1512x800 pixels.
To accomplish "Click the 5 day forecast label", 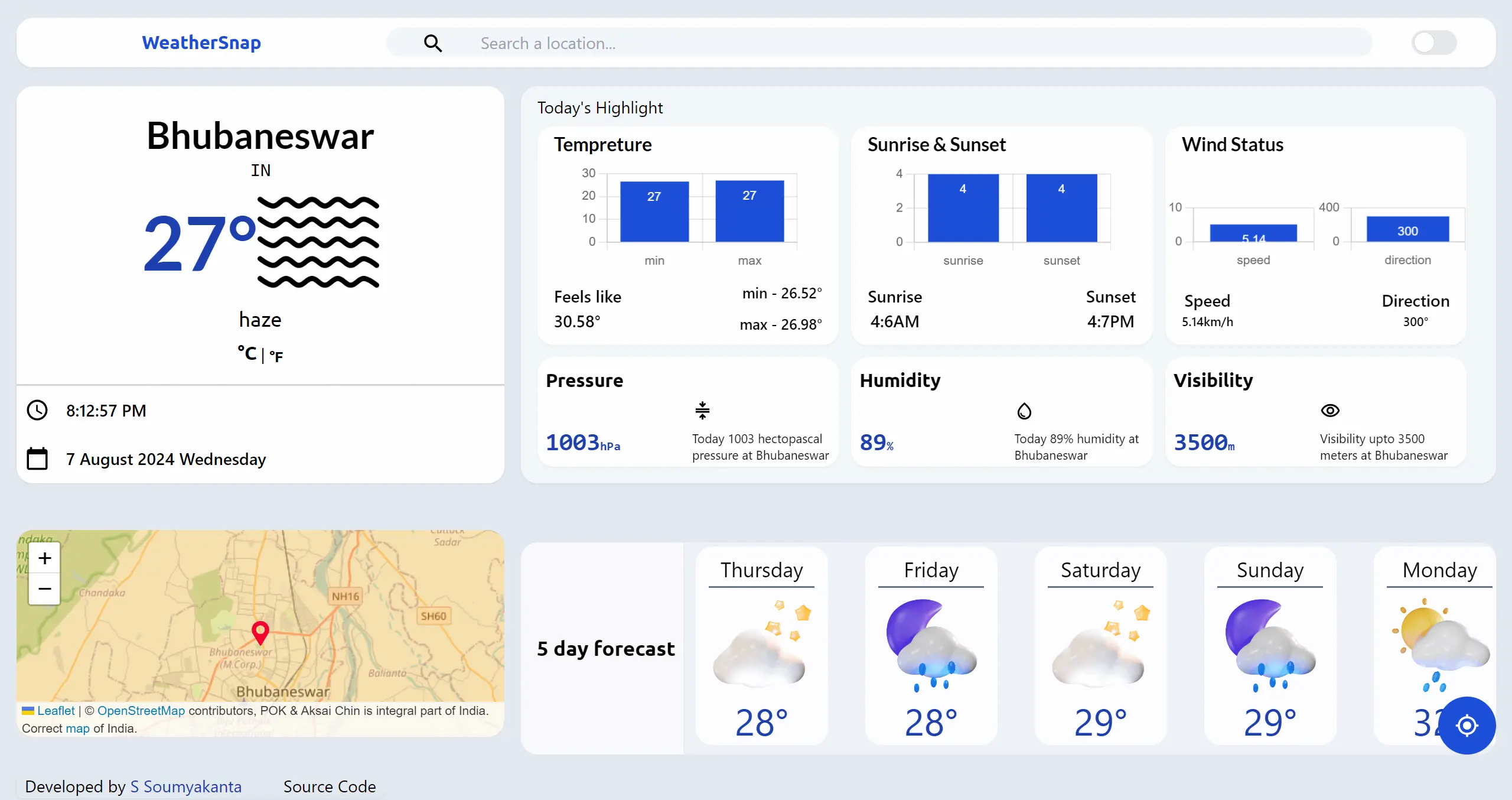I will (606, 648).
